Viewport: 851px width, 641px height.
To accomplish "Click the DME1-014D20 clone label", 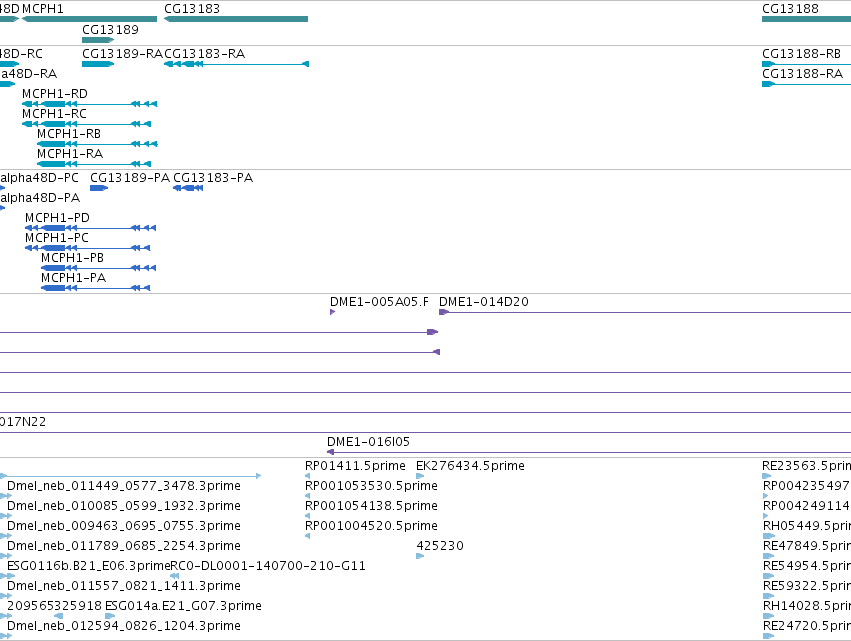I will pyautogui.click(x=484, y=302).
